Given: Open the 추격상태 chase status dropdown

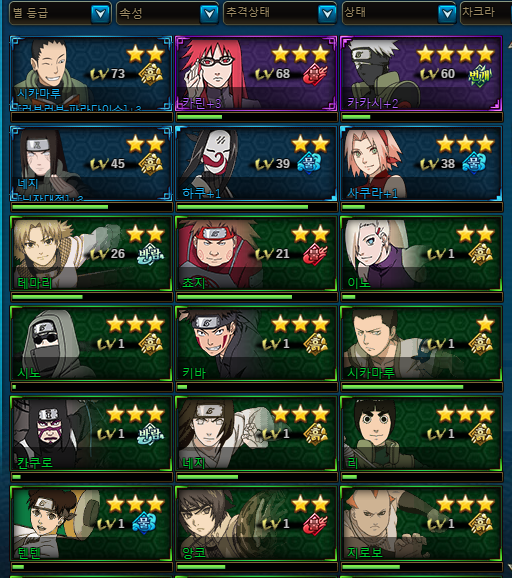Looking at the screenshot, I should point(280,14).
